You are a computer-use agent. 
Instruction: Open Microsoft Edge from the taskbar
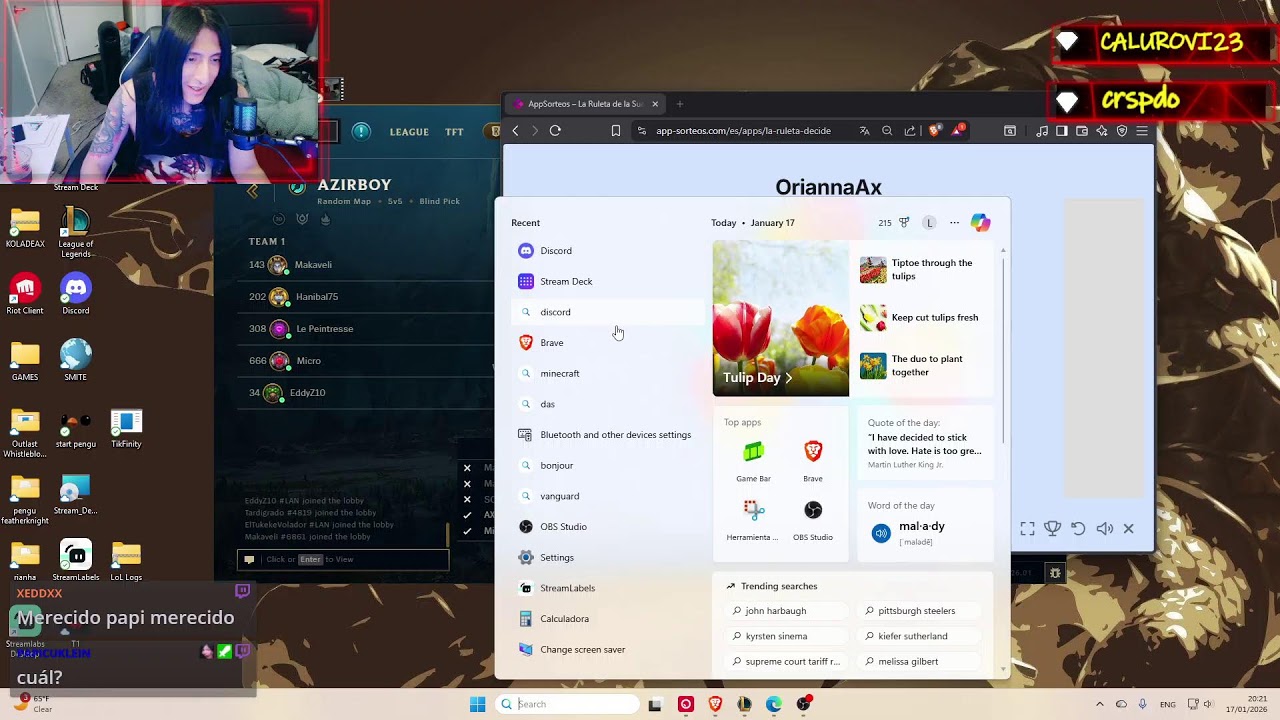tap(774, 704)
